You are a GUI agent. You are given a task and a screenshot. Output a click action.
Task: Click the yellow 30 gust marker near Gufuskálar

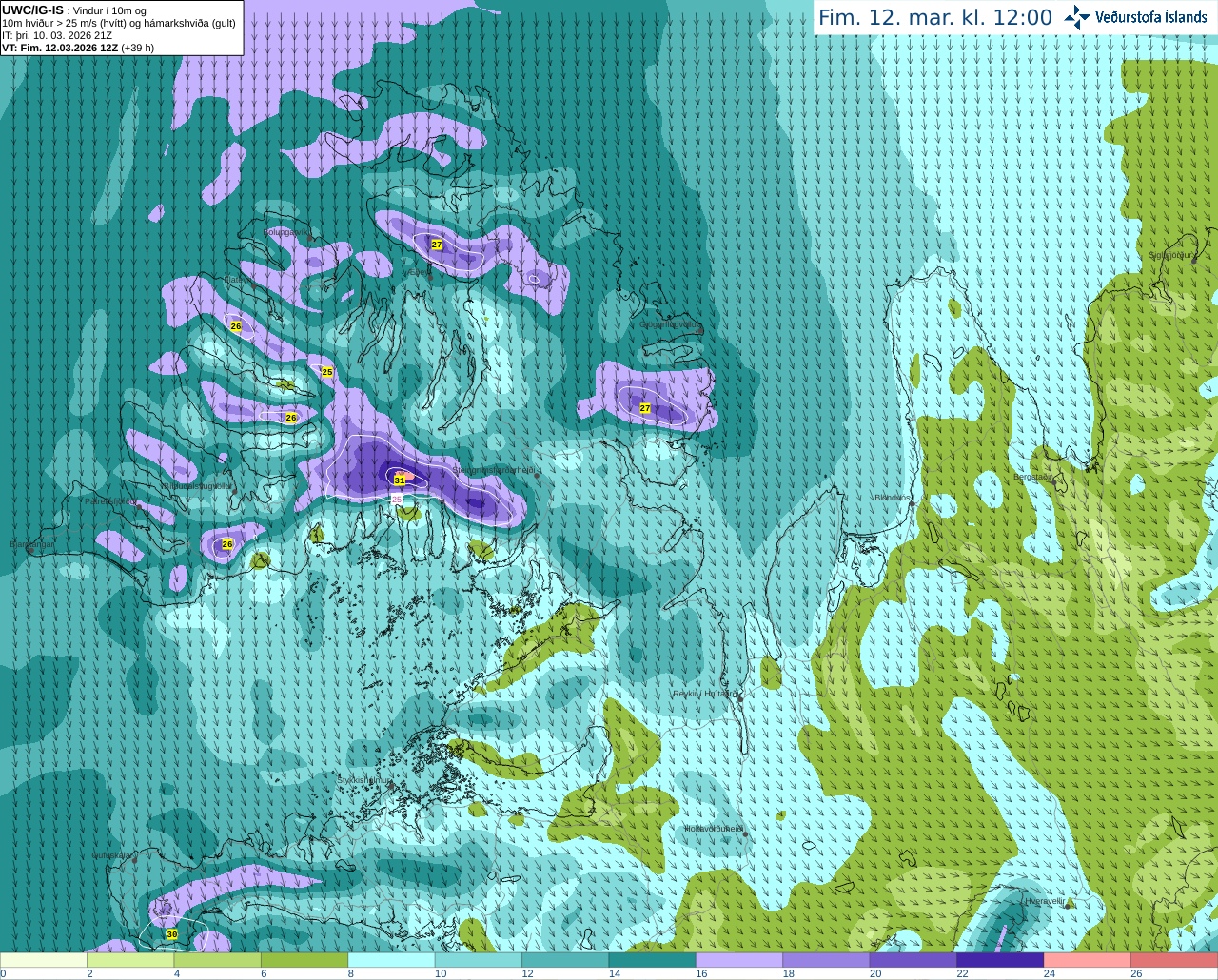point(171,934)
